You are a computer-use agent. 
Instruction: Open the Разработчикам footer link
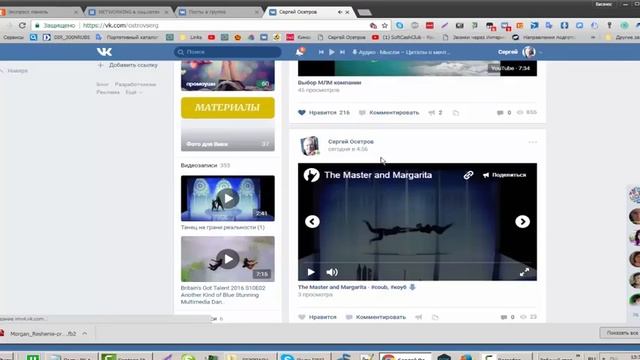135,84
